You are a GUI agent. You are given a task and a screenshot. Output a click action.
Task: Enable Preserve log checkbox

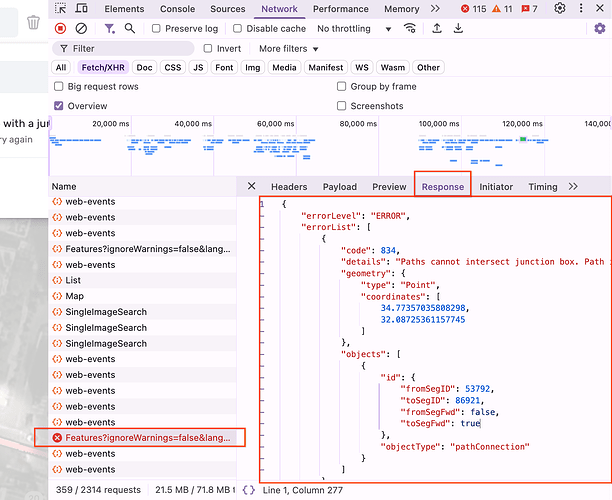(156, 28)
